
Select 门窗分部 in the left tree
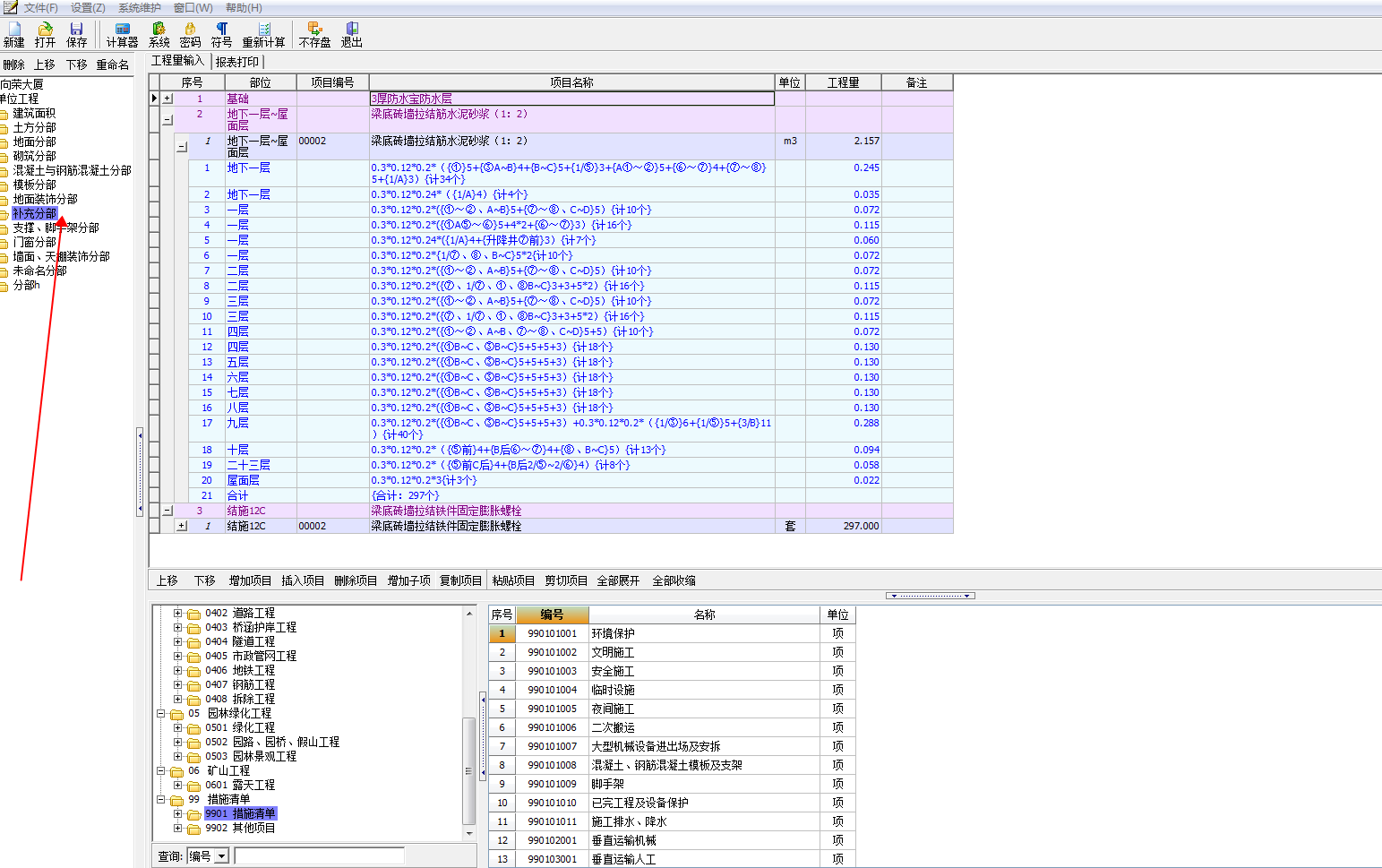pos(34,242)
